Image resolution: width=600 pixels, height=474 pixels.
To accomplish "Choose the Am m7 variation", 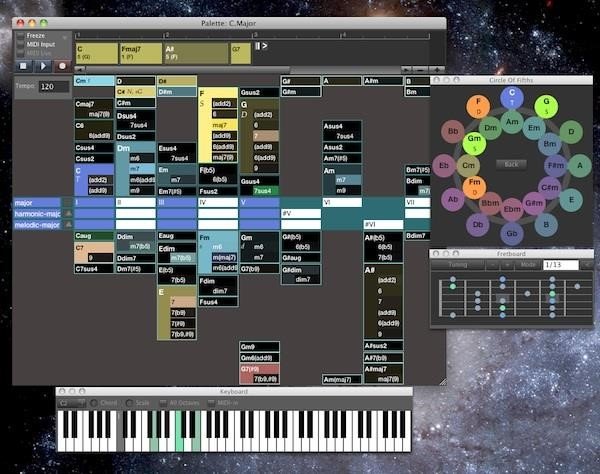I will pos(348,179).
